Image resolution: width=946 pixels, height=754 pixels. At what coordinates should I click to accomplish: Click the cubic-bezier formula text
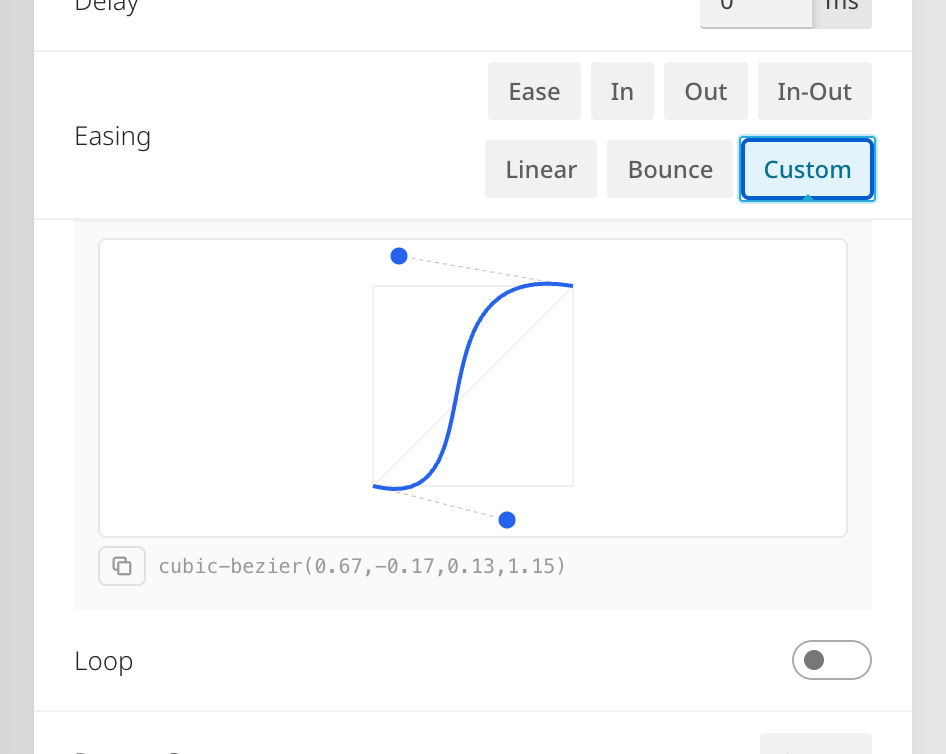click(360, 566)
